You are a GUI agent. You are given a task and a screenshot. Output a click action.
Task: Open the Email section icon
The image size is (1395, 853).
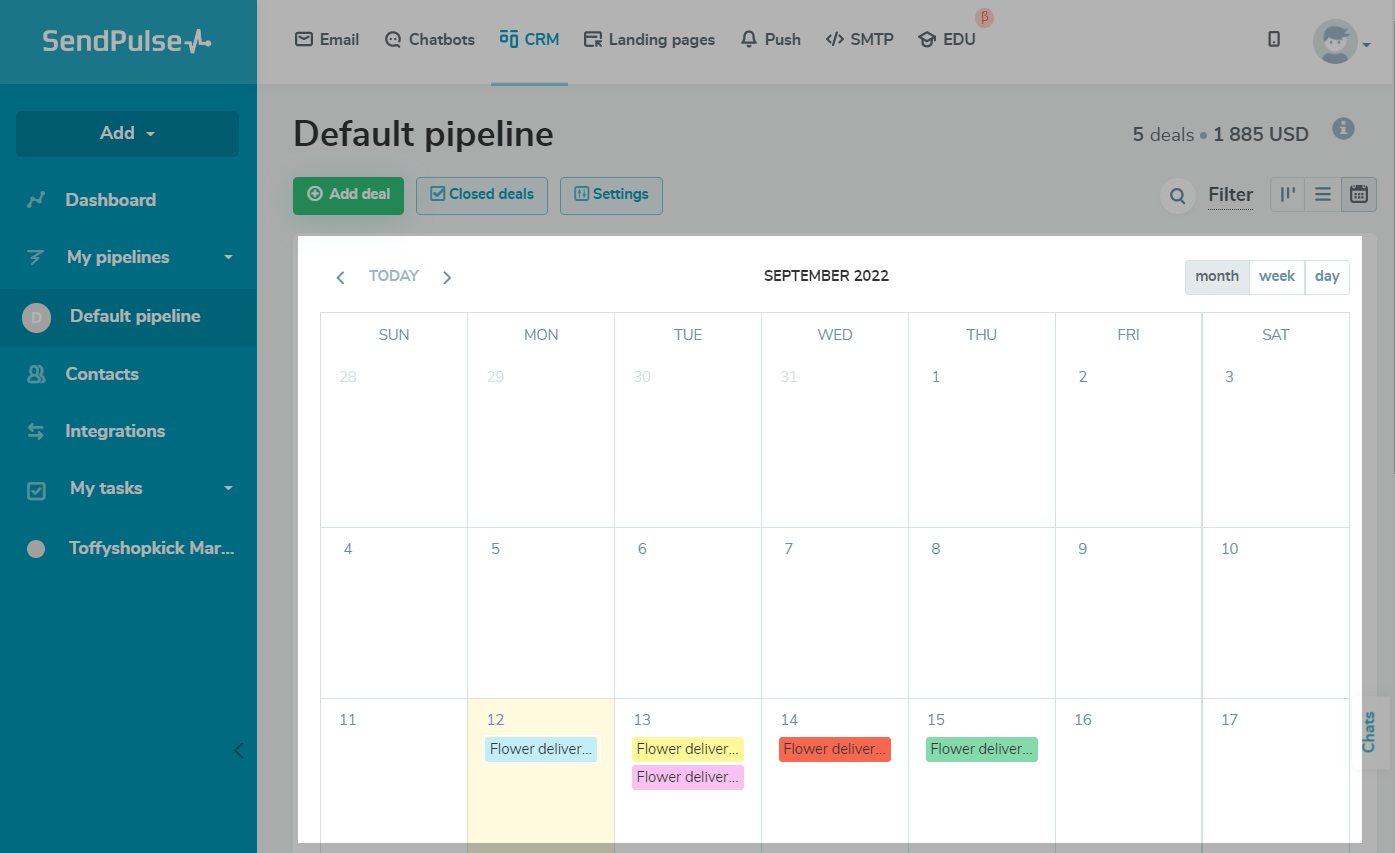click(x=303, y=38)
